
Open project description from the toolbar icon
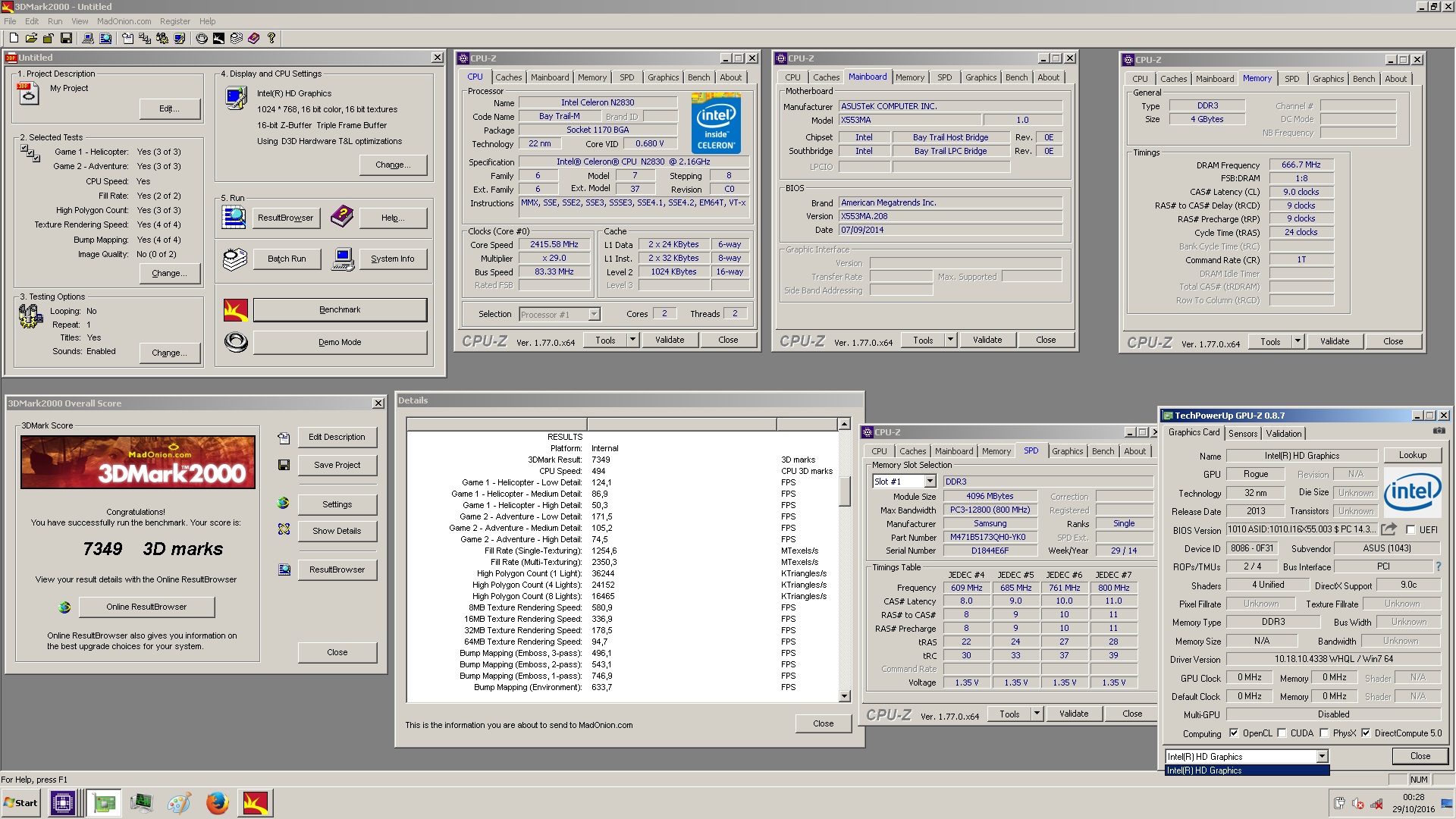coord(127,38)
